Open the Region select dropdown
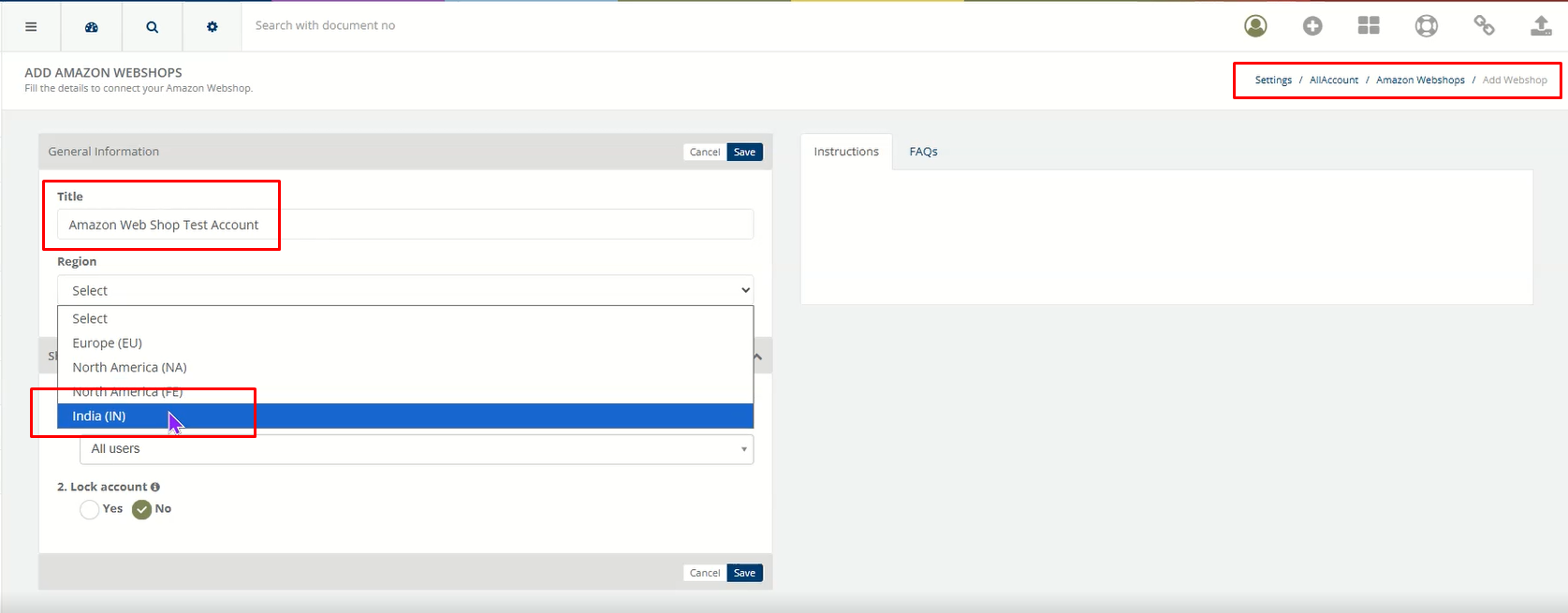 click(405, 290)
